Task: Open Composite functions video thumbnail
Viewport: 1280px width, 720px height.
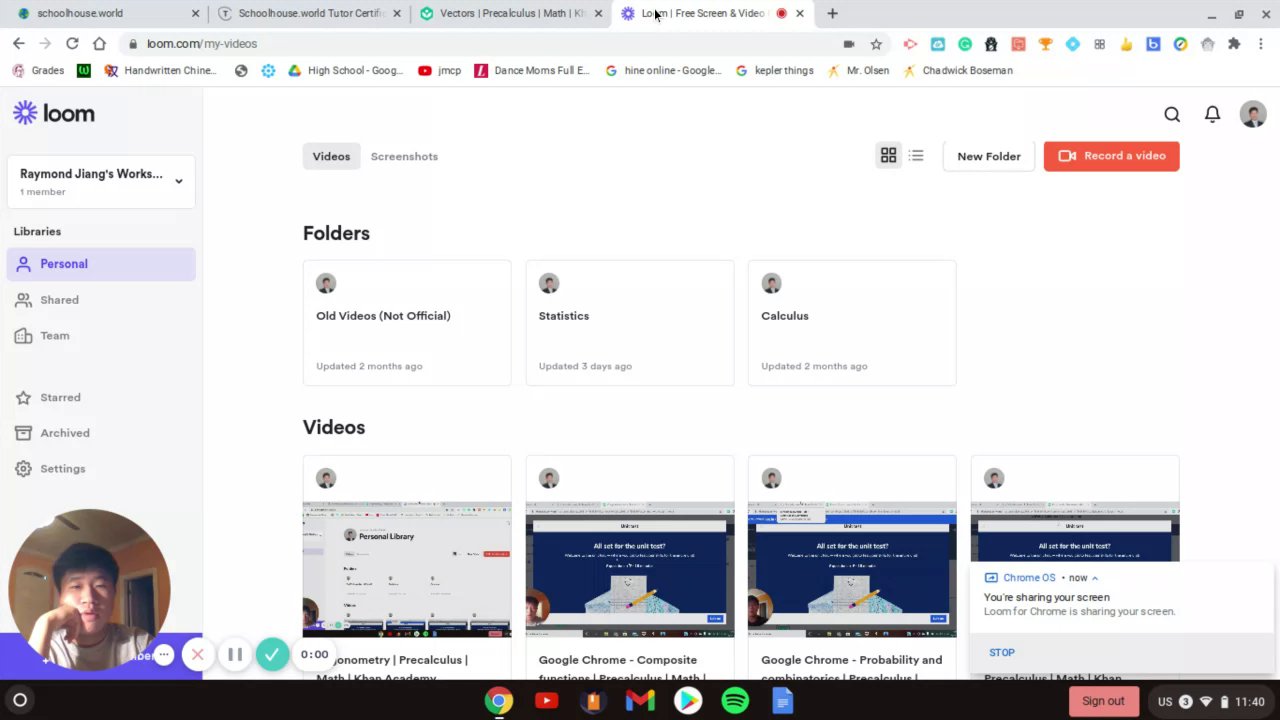Action: tap(630, 569)
